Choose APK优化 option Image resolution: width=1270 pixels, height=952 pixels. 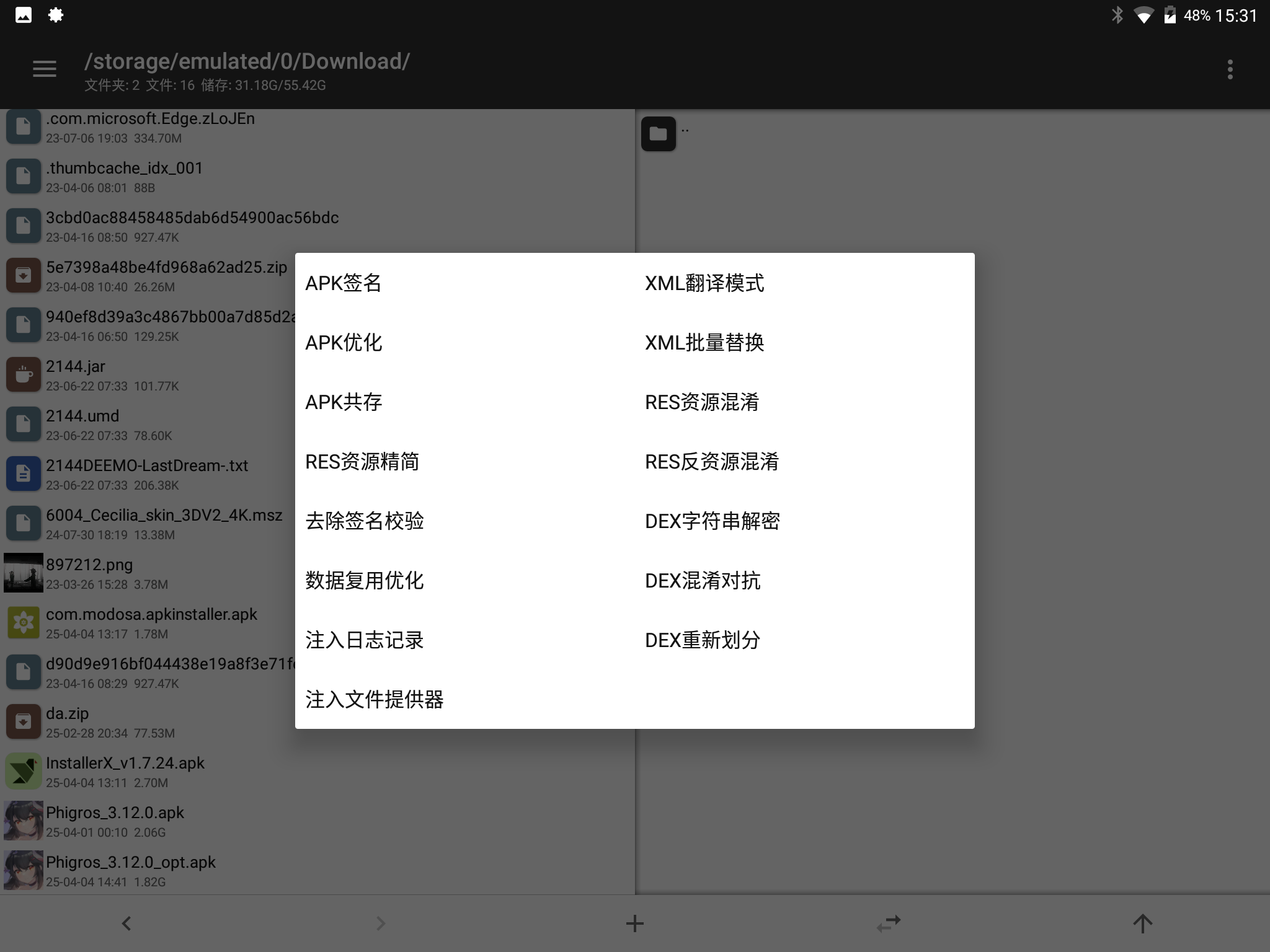coord(344,343)
